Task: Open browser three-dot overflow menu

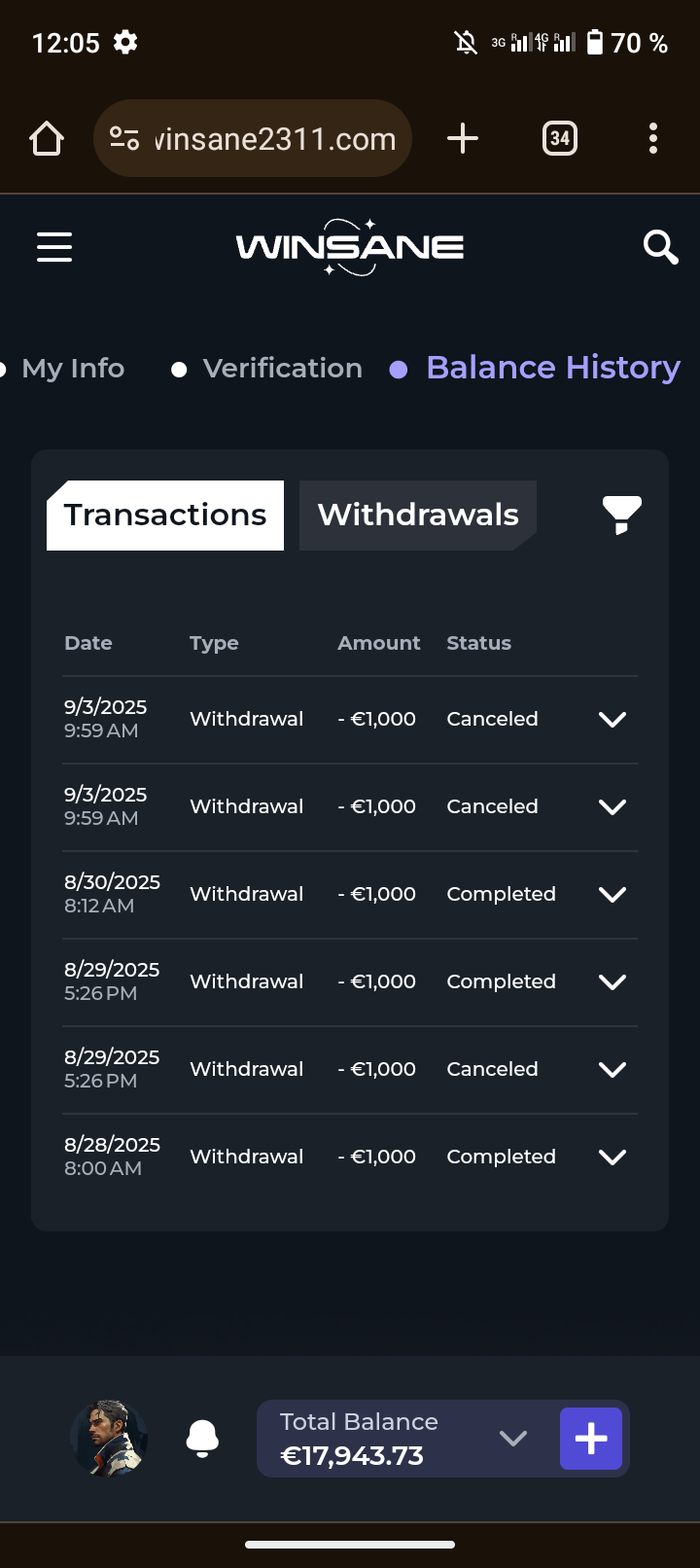Action: click(652, 139)
